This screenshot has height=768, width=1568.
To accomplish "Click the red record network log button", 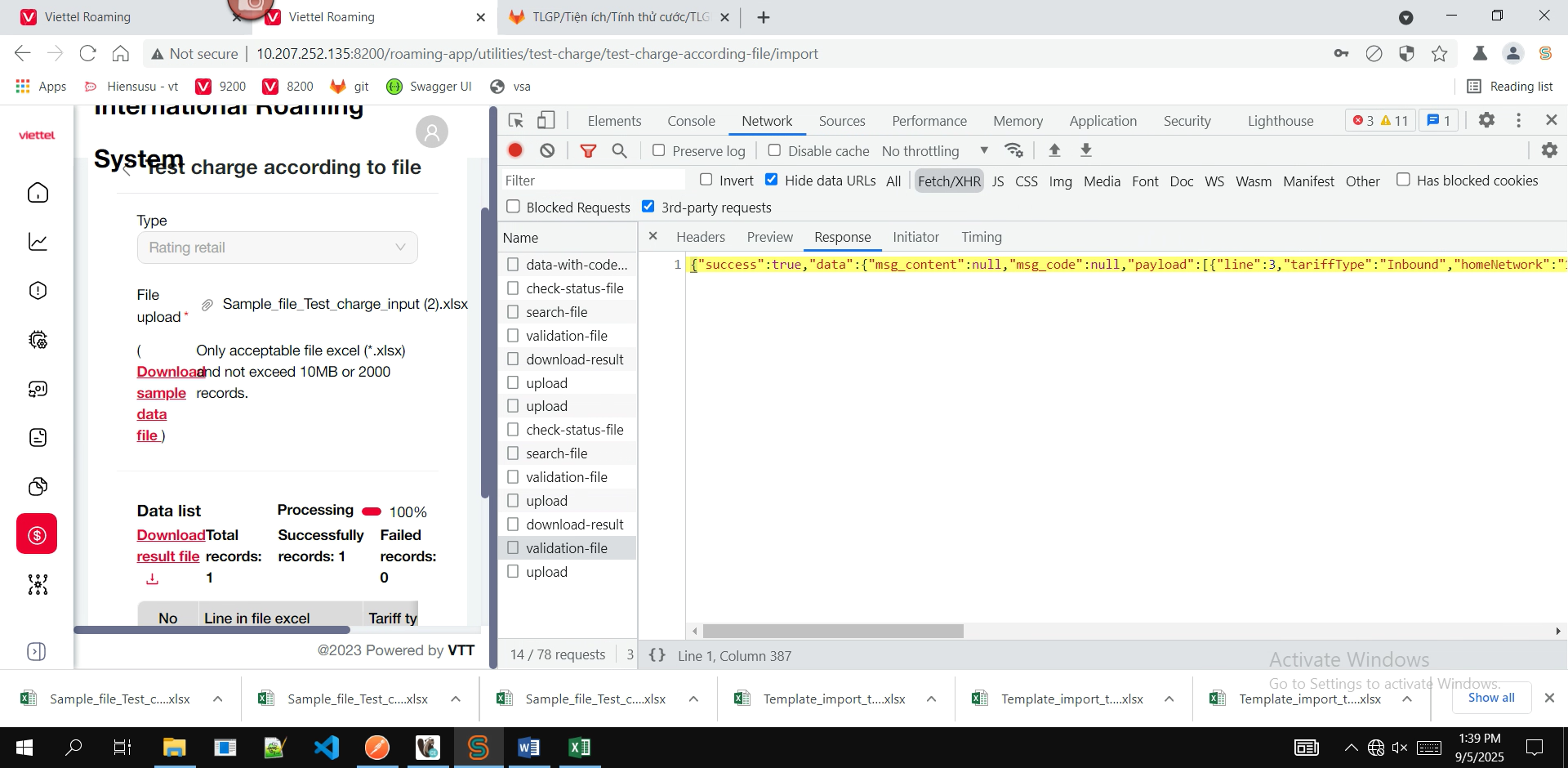I will [x=515, y=150].
